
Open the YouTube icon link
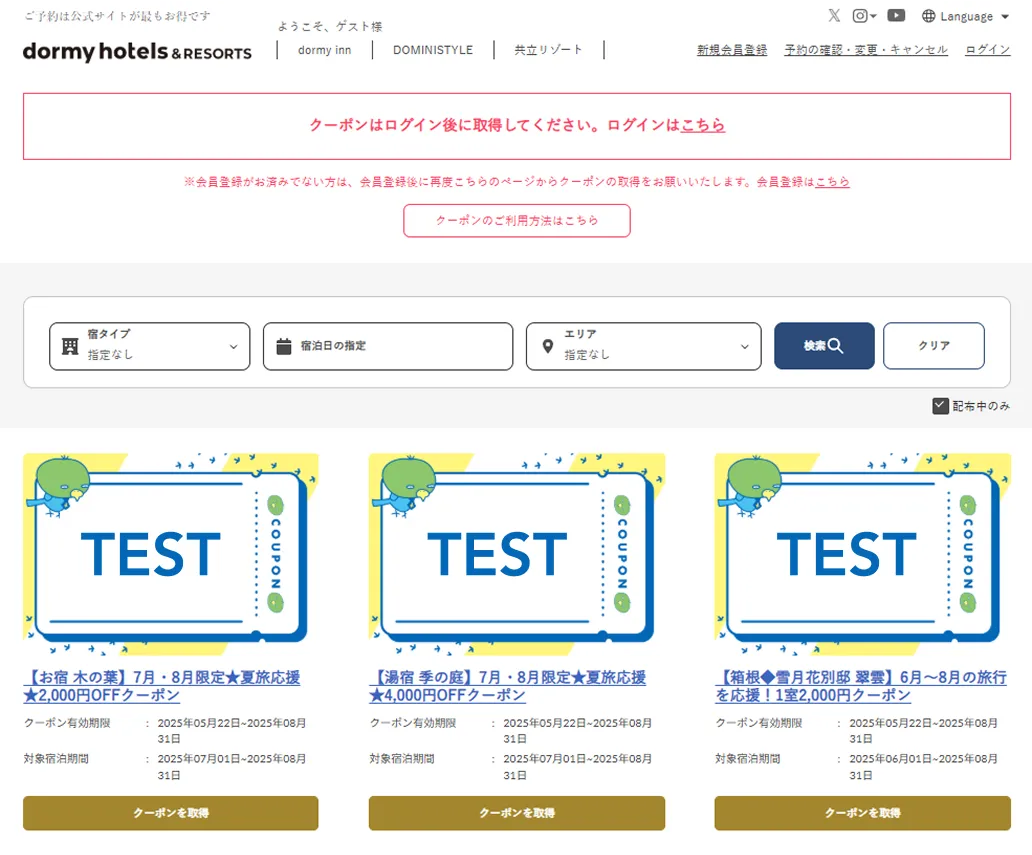pos(896,15)
